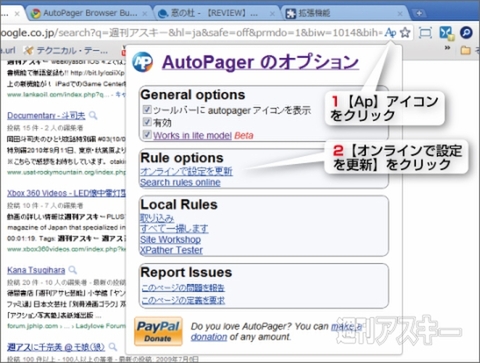This screenshot has width=480, height=363.
Task: Open the bookmarks folder icon at right
Action: click(465, 50)
